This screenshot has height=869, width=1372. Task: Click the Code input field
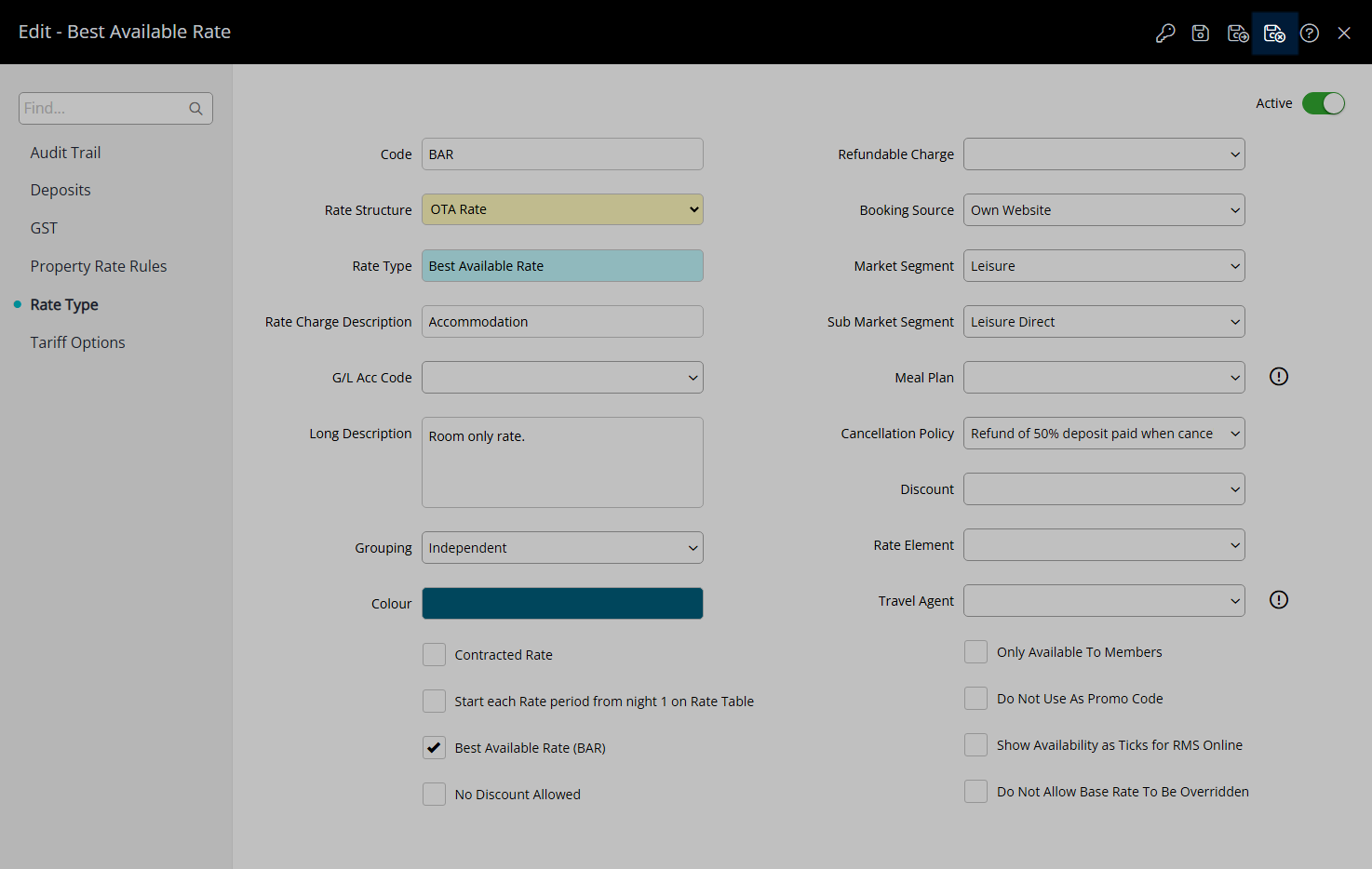(562, 154)
